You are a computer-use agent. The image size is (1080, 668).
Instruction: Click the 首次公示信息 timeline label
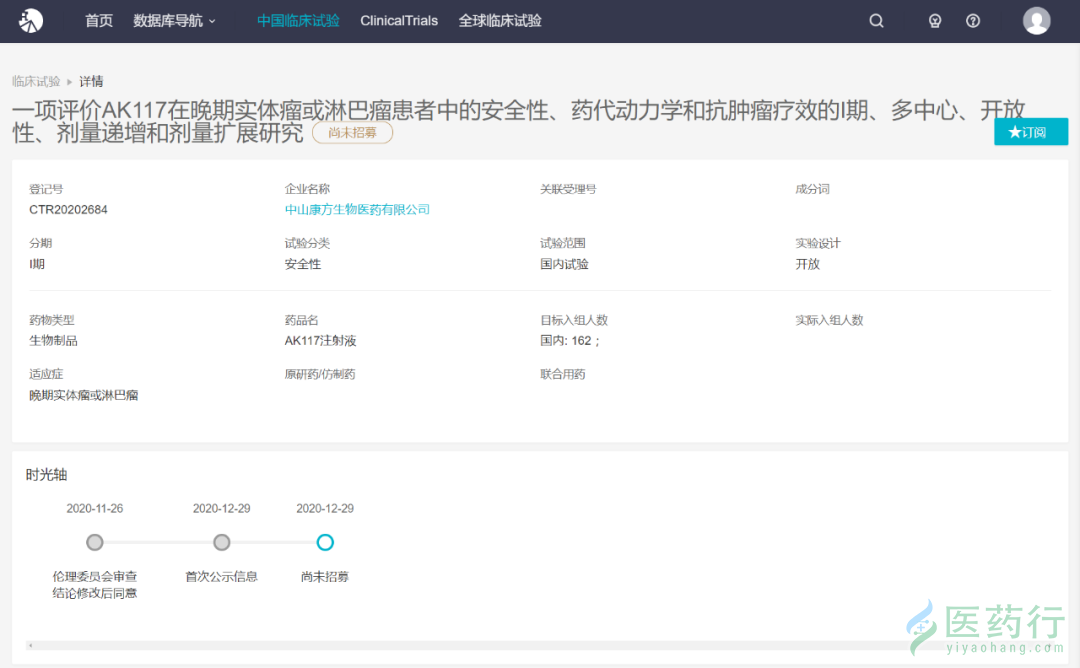[x=221, y=576]
